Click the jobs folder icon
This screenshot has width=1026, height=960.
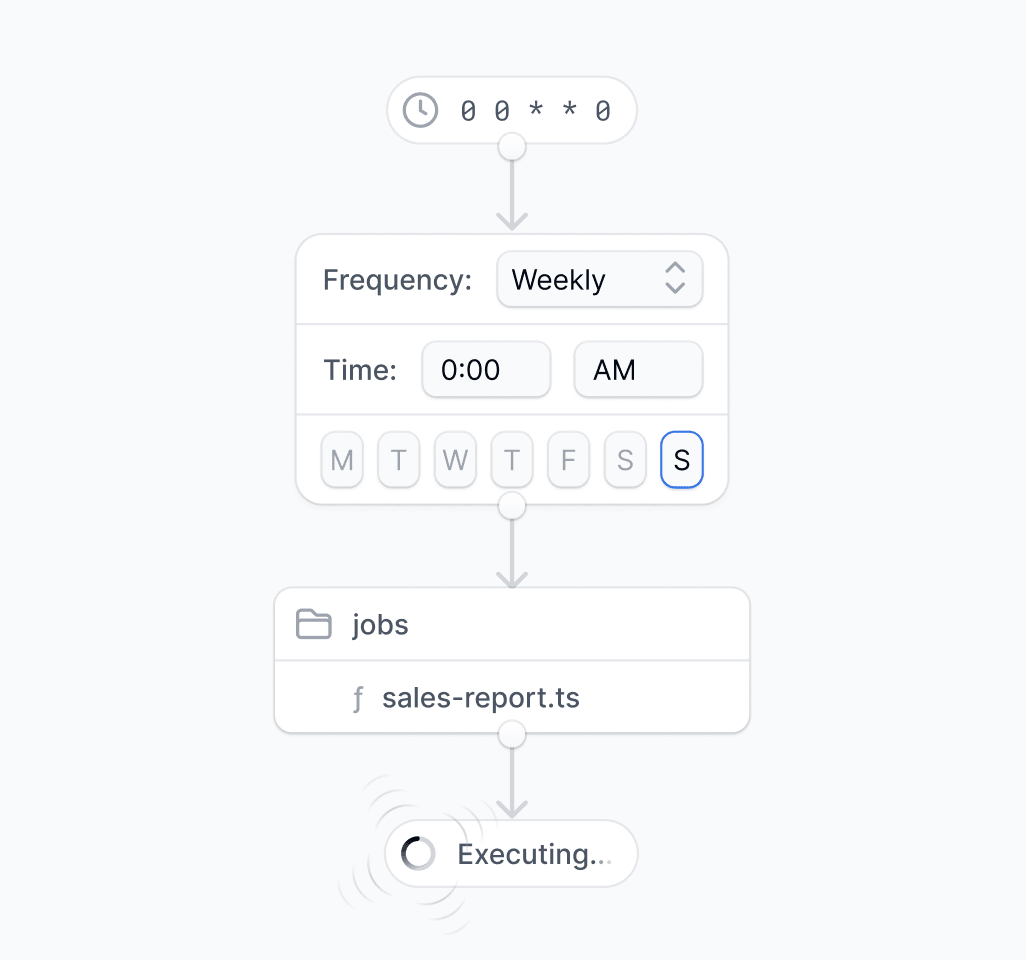tap(313, 624)
